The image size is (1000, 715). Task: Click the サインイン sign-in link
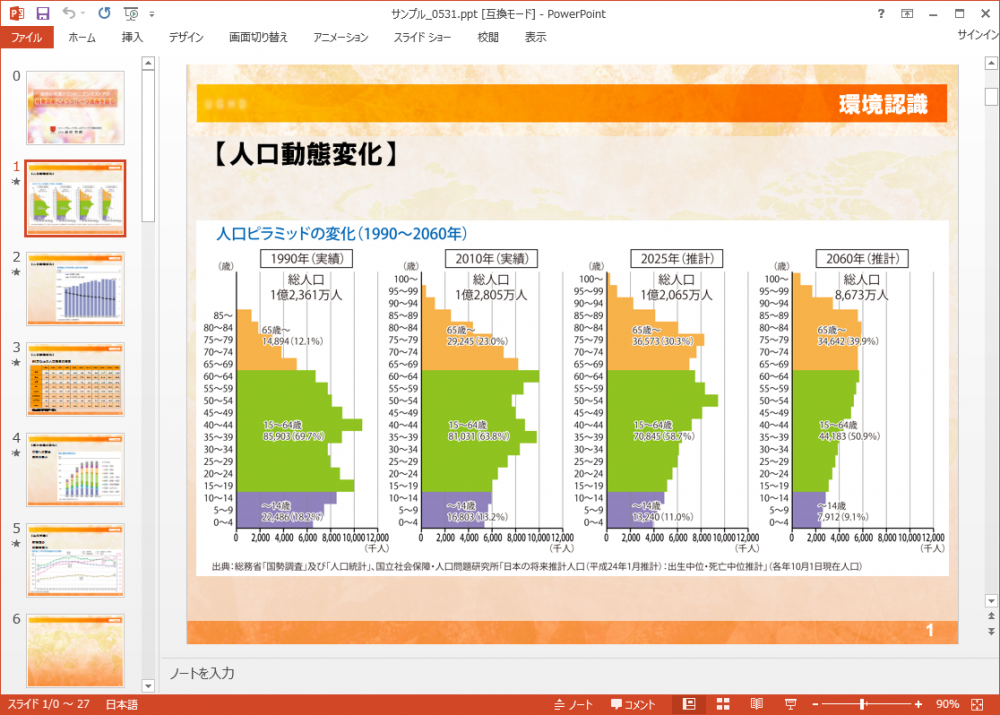pyautogui.click(x=977, y=35)
